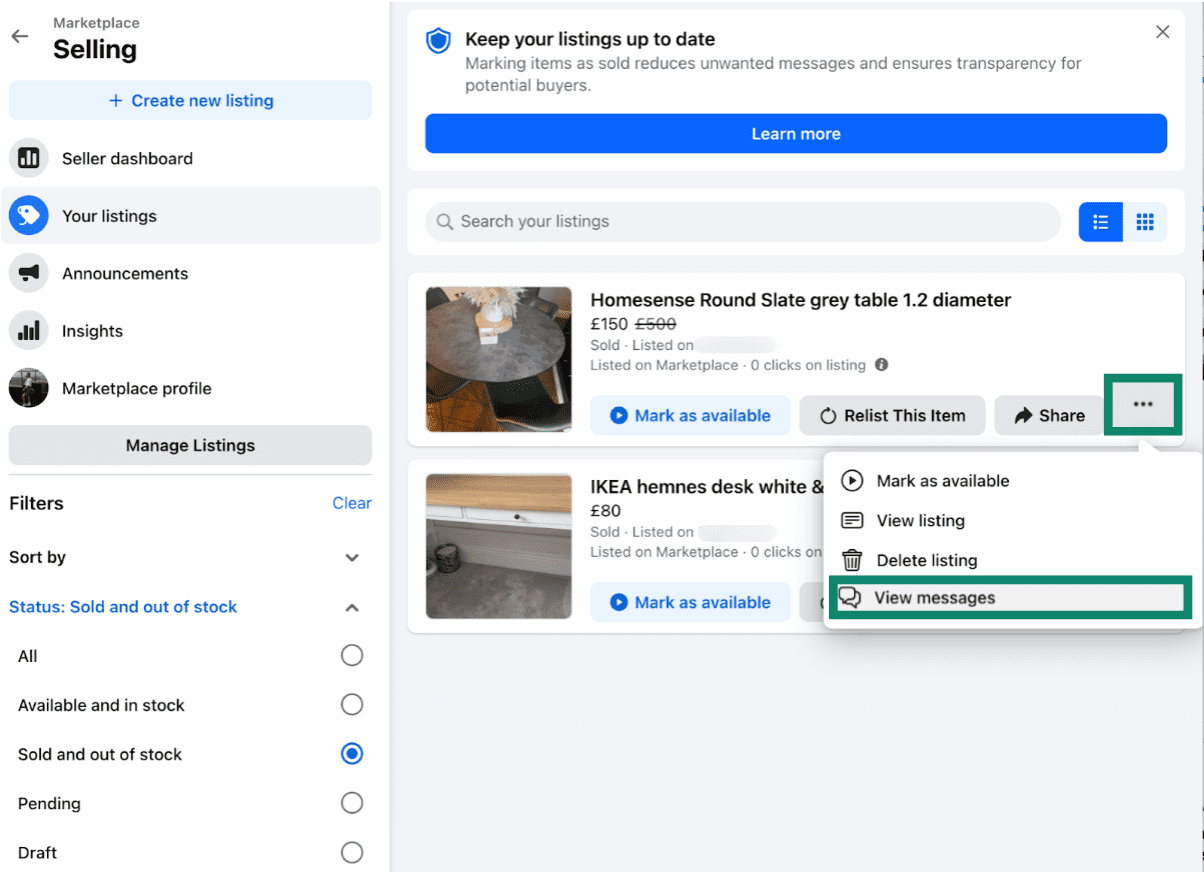Viewport: 1204px width, 872px height.
Task: Choose the Pending status filter
Action: (x=352, y=803)
